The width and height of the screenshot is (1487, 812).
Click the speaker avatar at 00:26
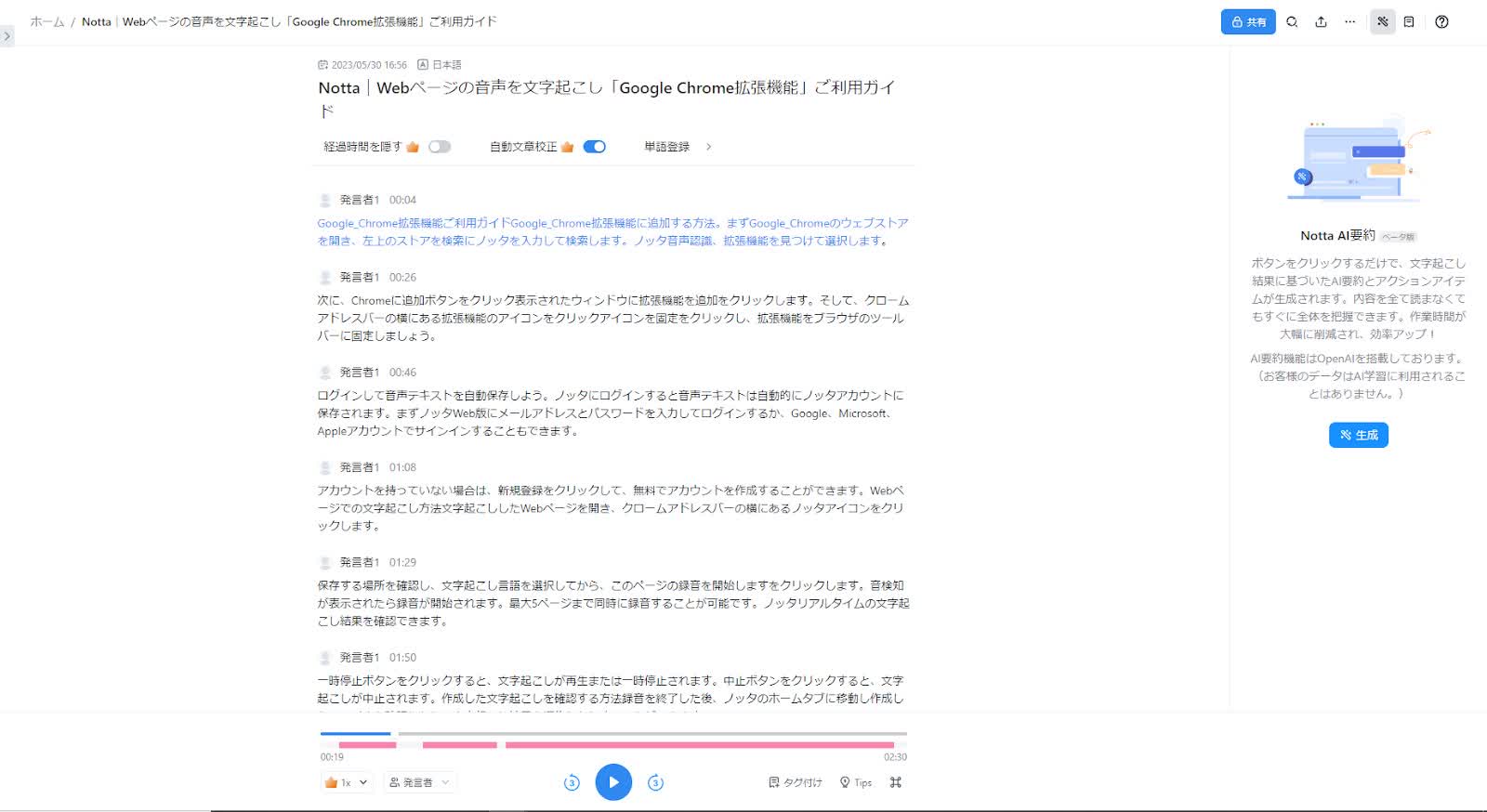[325, 277]
